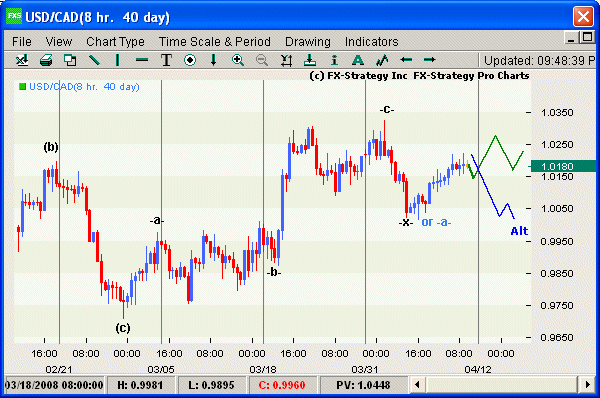Click the copy window icon
Image resolution: width=600 pixels, height=398 pixels.
(70, 60)
